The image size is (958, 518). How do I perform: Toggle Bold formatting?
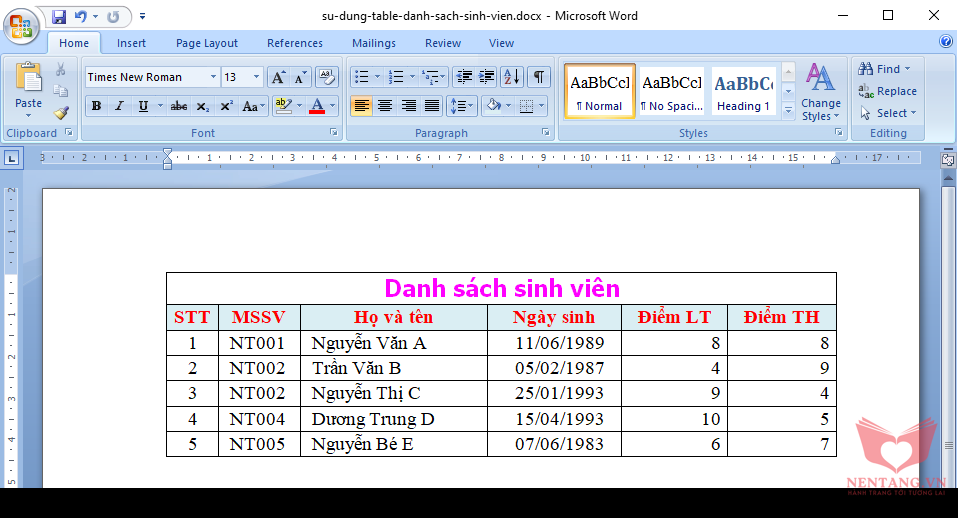click(x=96, y=106)
